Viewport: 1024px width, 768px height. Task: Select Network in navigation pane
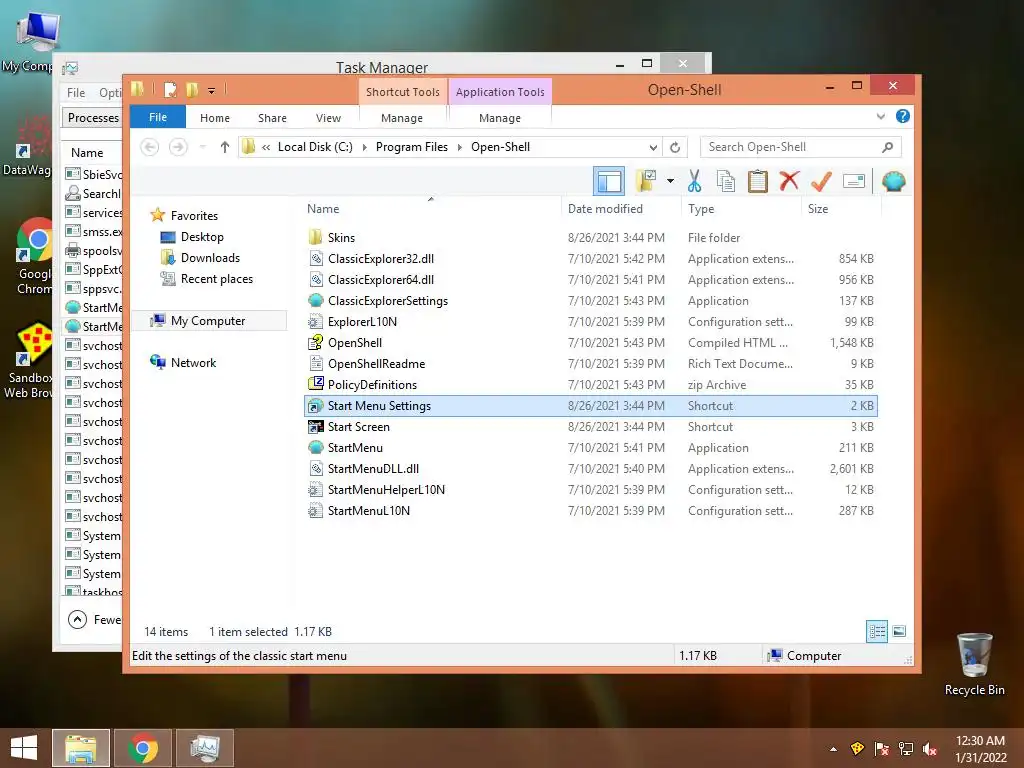click(193, 363)
